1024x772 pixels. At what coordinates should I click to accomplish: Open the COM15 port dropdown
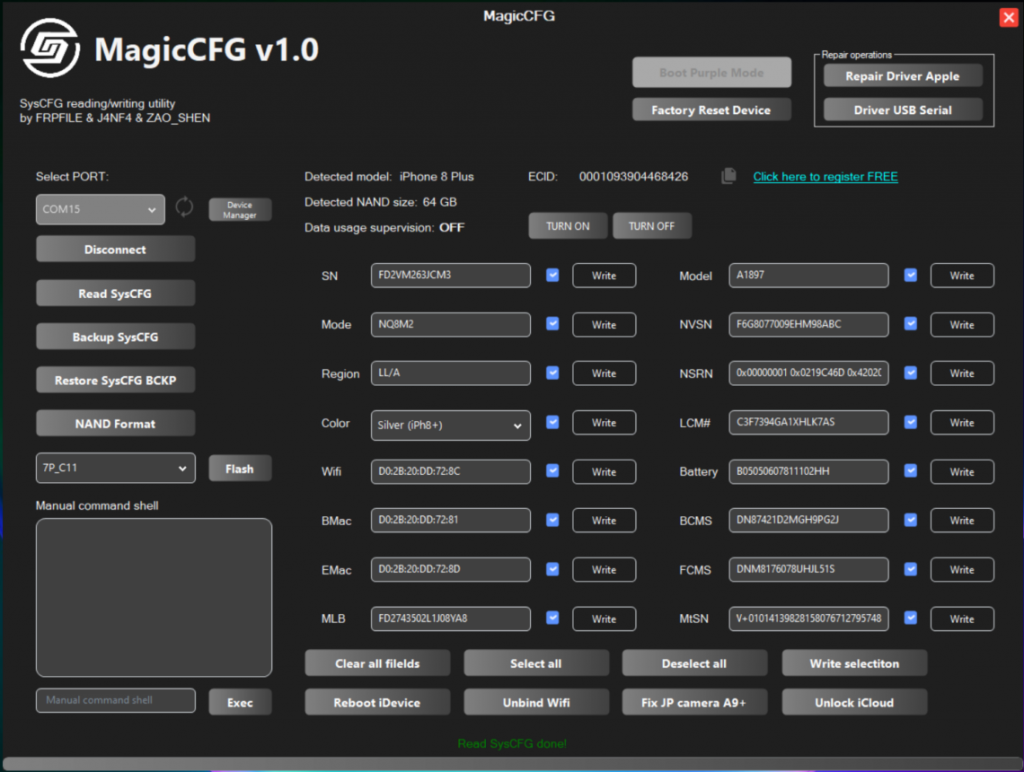pyautogui.click(x=100, y=210)
